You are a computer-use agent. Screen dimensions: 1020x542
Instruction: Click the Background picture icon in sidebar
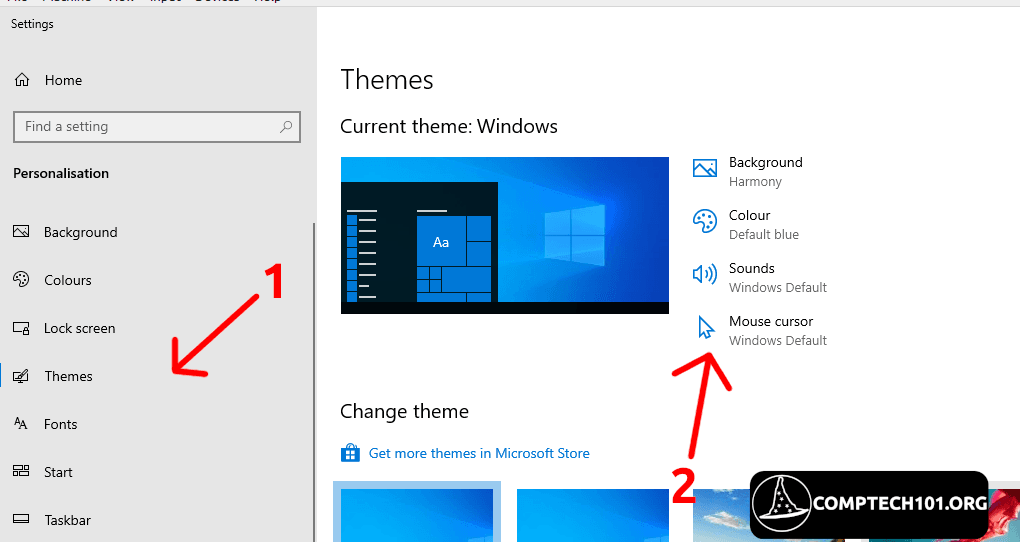point(21,232)
